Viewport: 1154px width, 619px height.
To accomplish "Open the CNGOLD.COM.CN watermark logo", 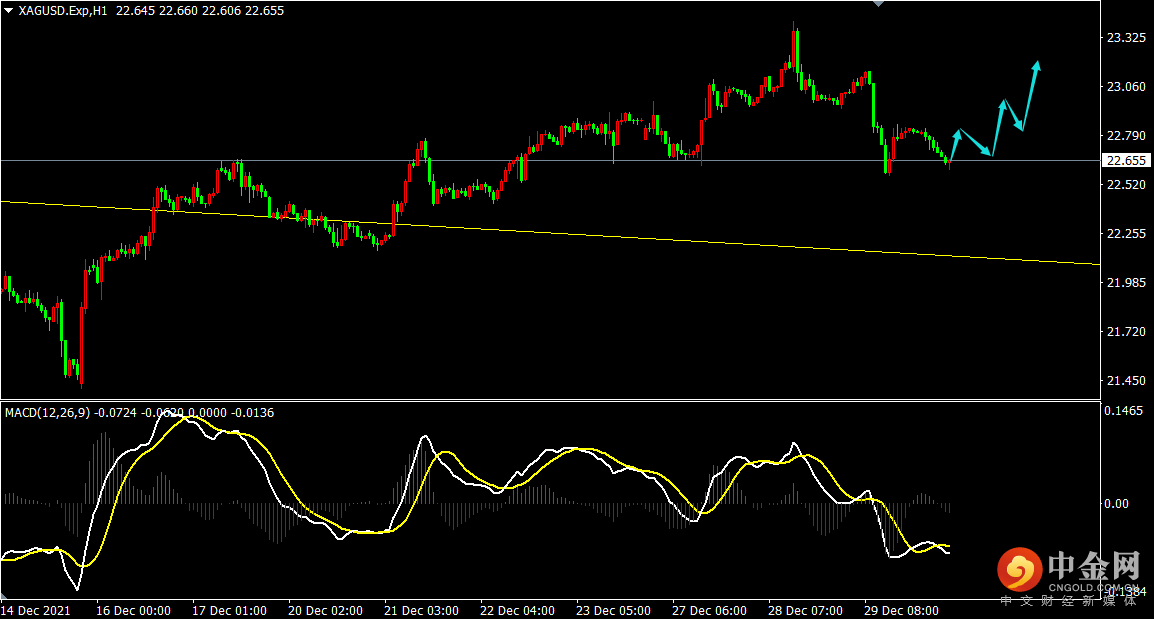I will tap(1067, 573).
